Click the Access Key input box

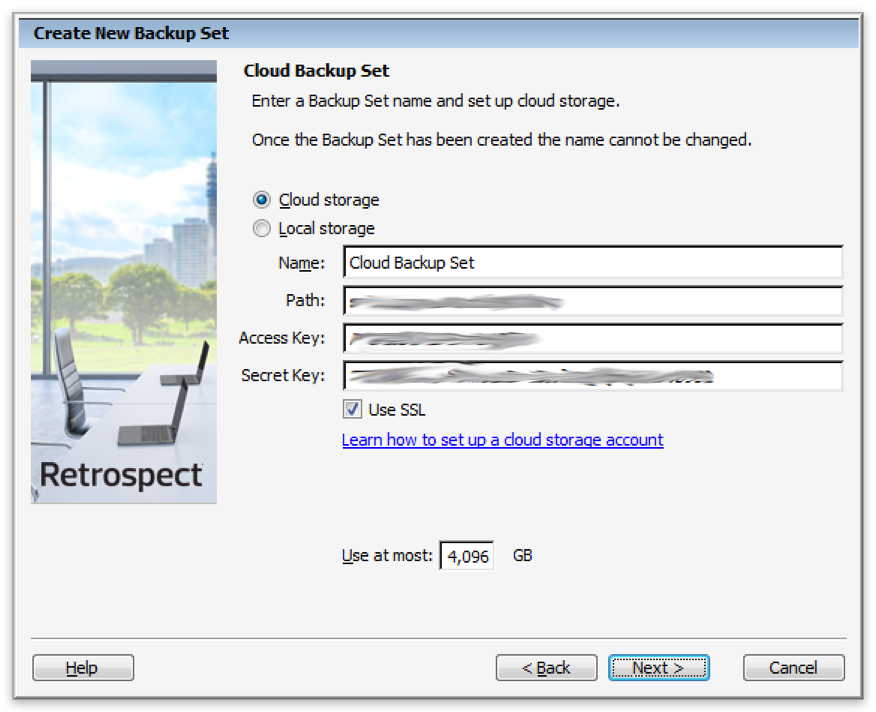click(593, 339)
